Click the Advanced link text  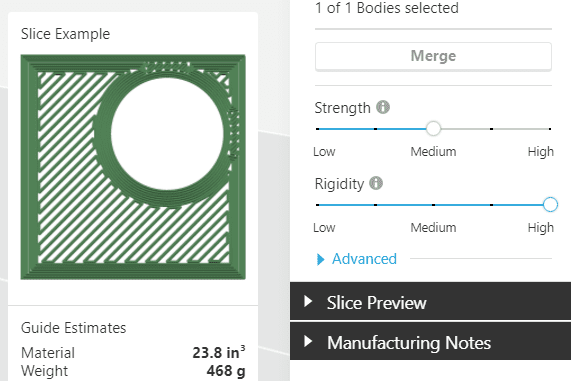coord(364,259)
